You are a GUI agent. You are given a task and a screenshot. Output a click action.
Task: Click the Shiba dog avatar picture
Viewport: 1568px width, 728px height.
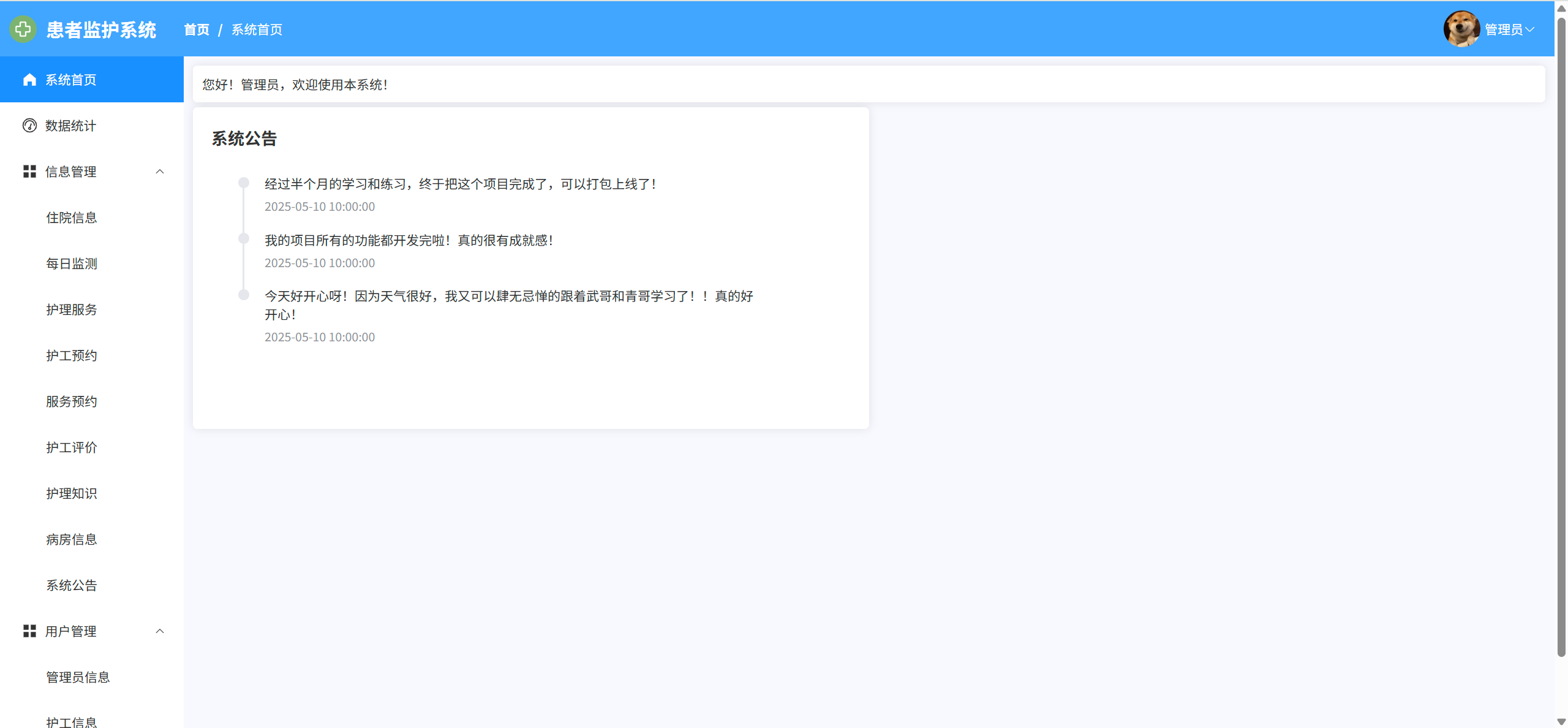[x=1461, y=29]
